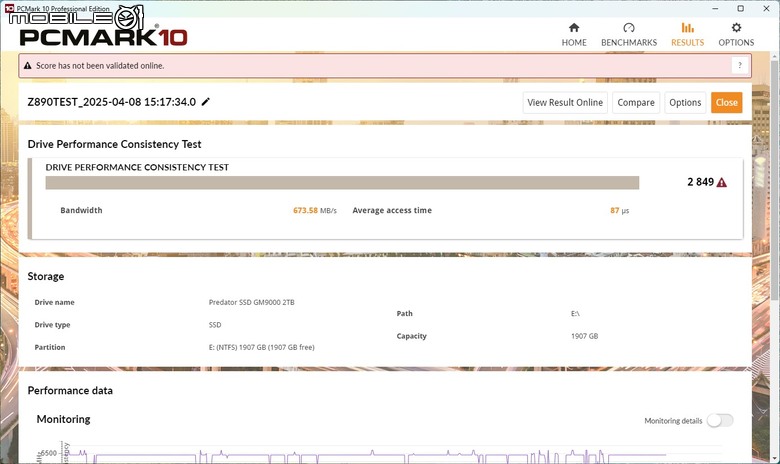Select the RESULTS tab
This screenshot has height=464, width=780.
coord(687,34)
